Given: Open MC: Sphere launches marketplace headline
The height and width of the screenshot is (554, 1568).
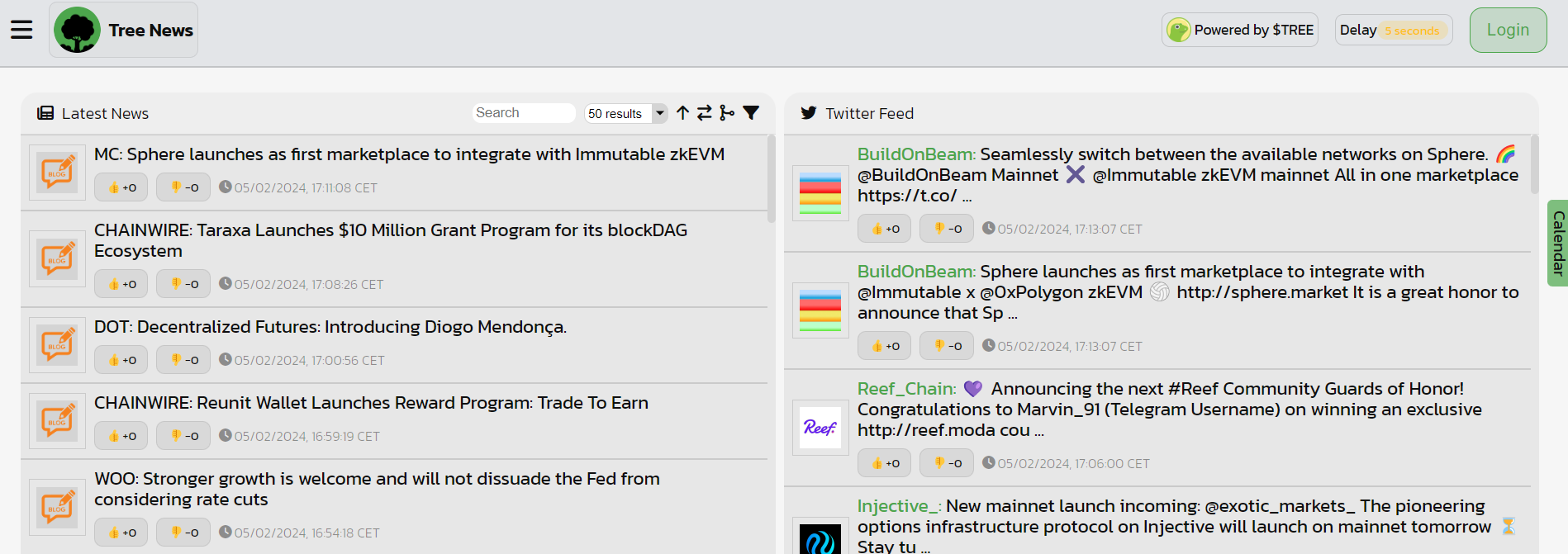Looking at the screenshot, I should (409, 154).
